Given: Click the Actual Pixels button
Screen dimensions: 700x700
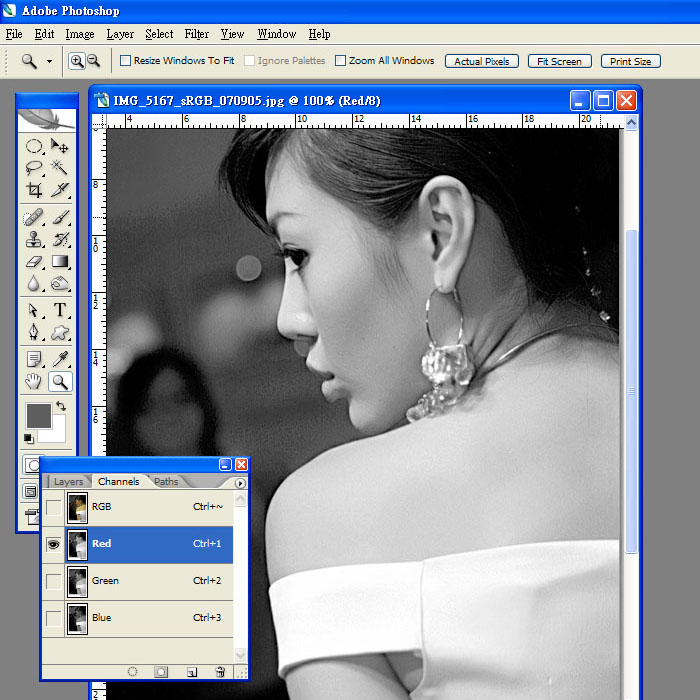Looking at the screenshot, I should 481,61.
